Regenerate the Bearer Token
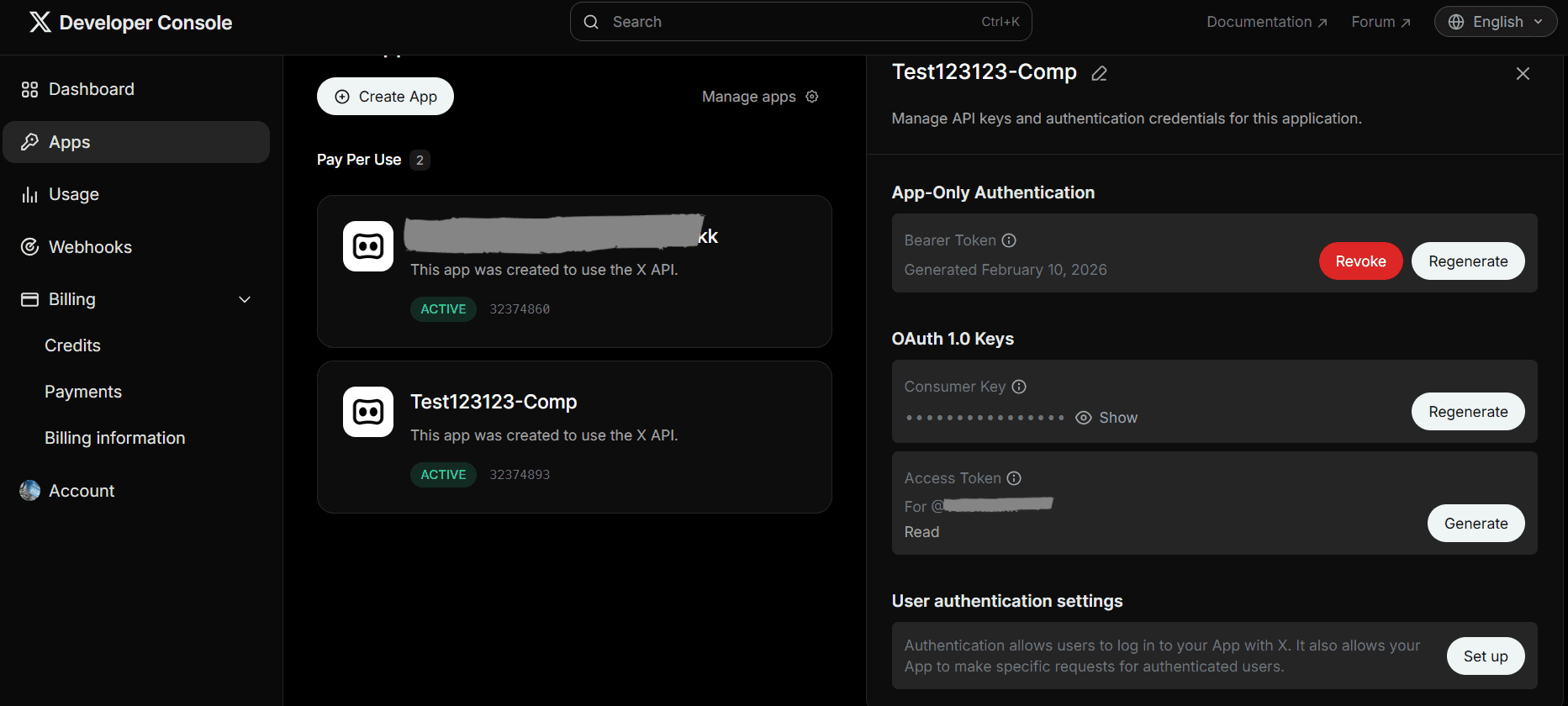 pos(1468,261)
